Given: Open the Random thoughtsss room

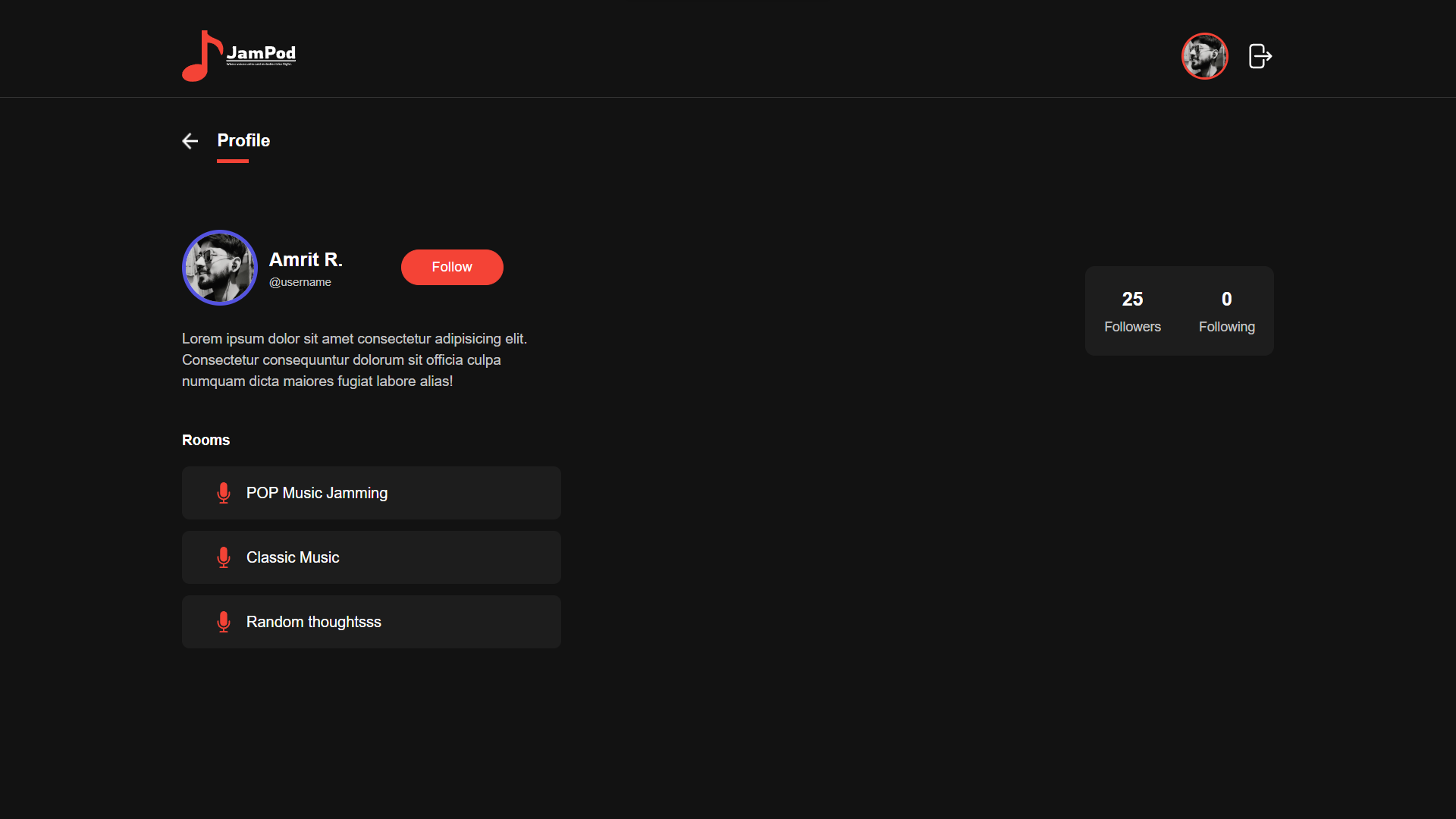Looking at the screenshot, I should [x=371, y=622].
